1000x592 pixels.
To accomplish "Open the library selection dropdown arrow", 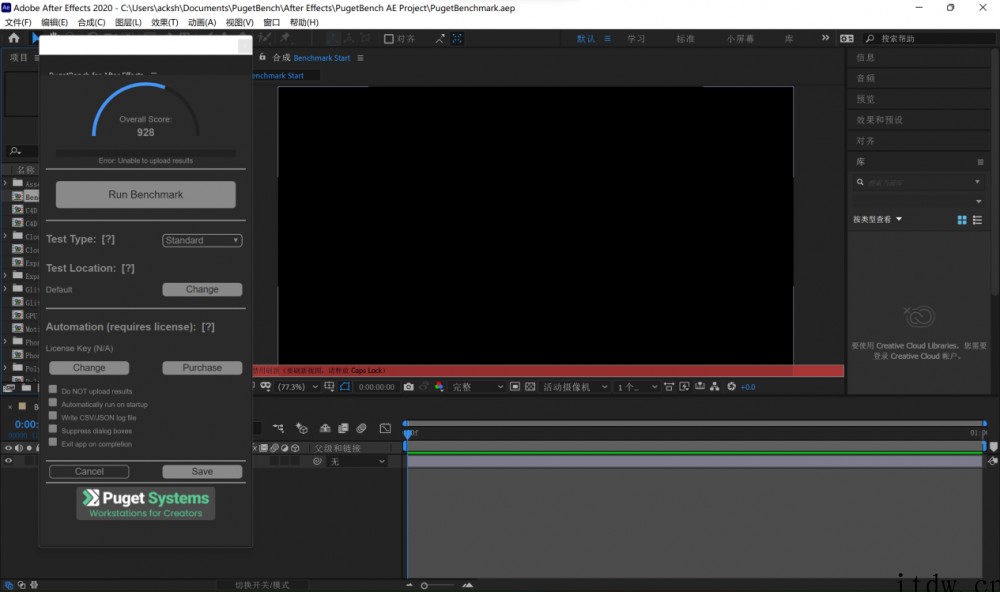I will [x=979, y=202].
